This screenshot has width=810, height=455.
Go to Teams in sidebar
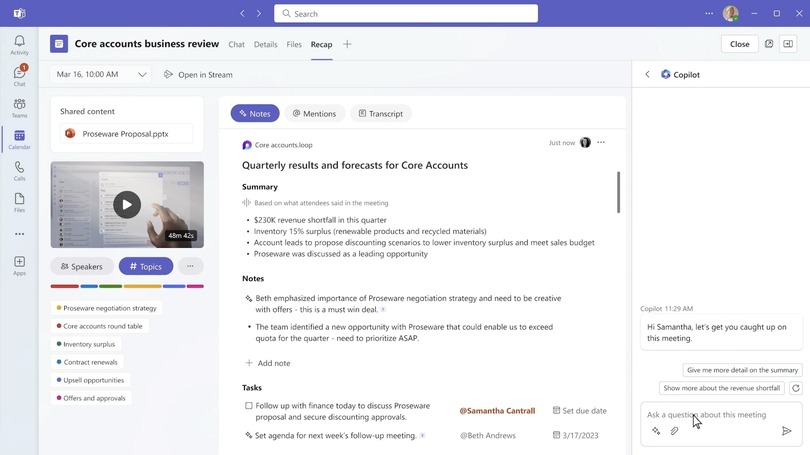click(x=19, y=108)
